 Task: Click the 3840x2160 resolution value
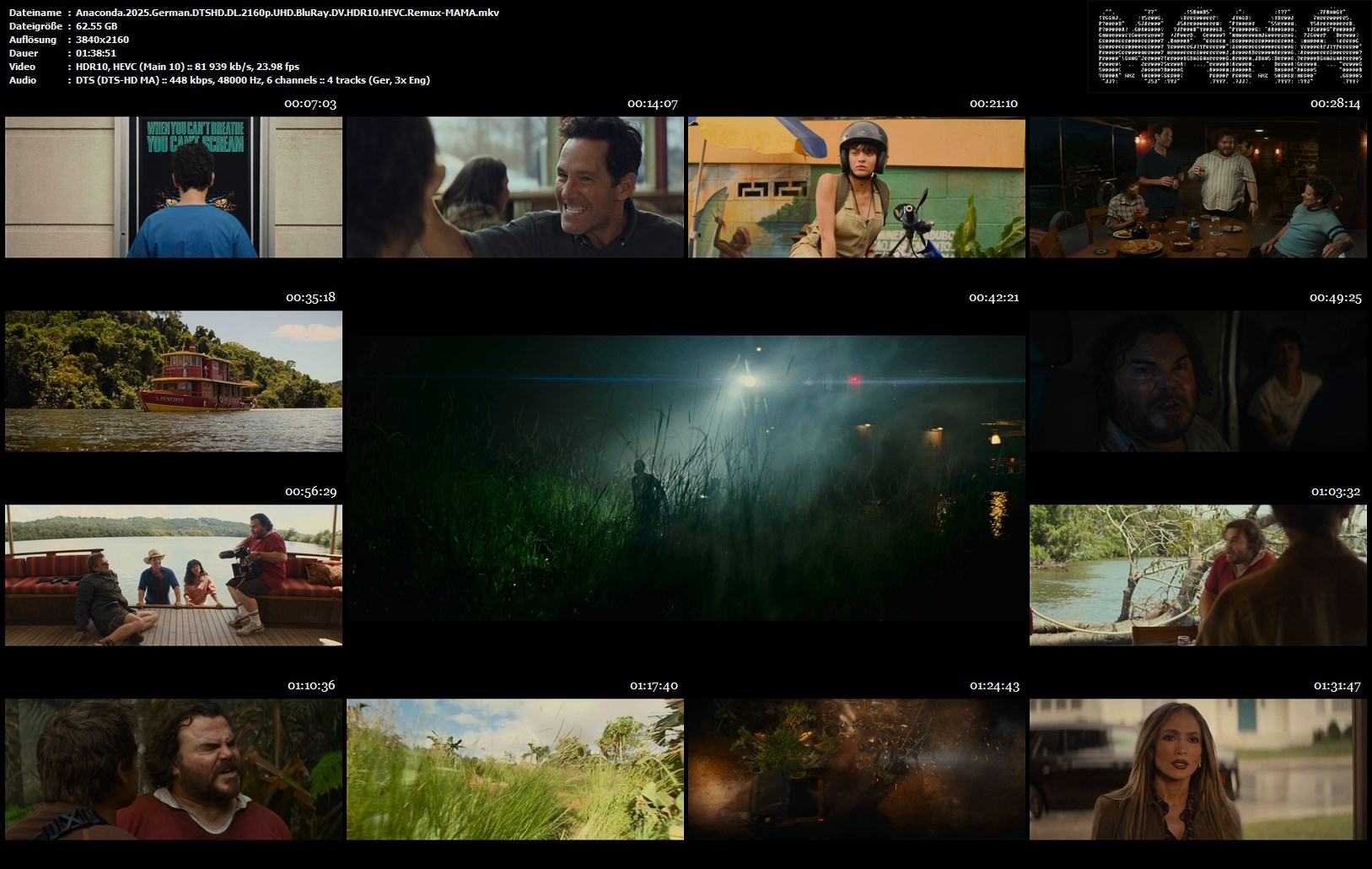[102, 40]
